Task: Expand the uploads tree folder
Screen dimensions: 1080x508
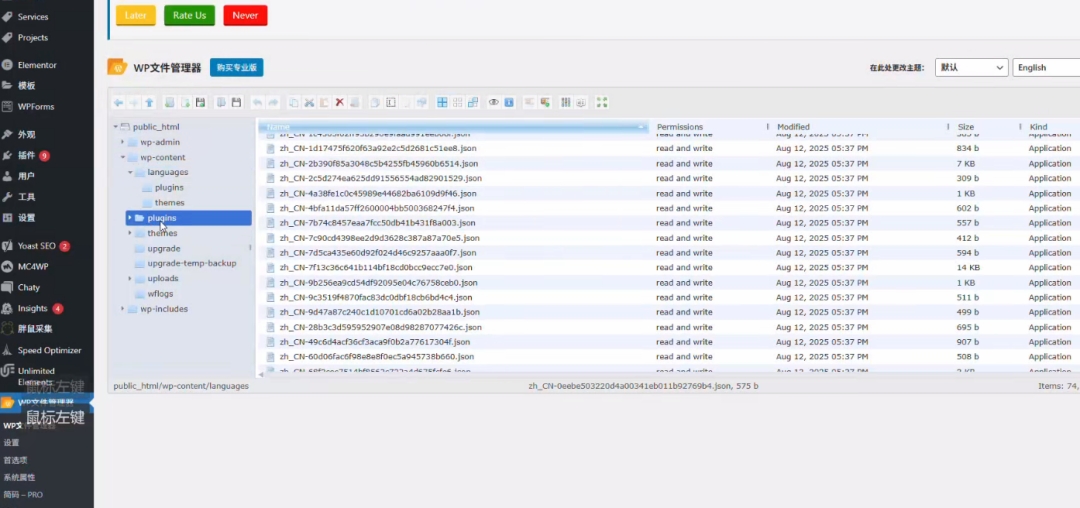Action: click(x=129, y=279)
